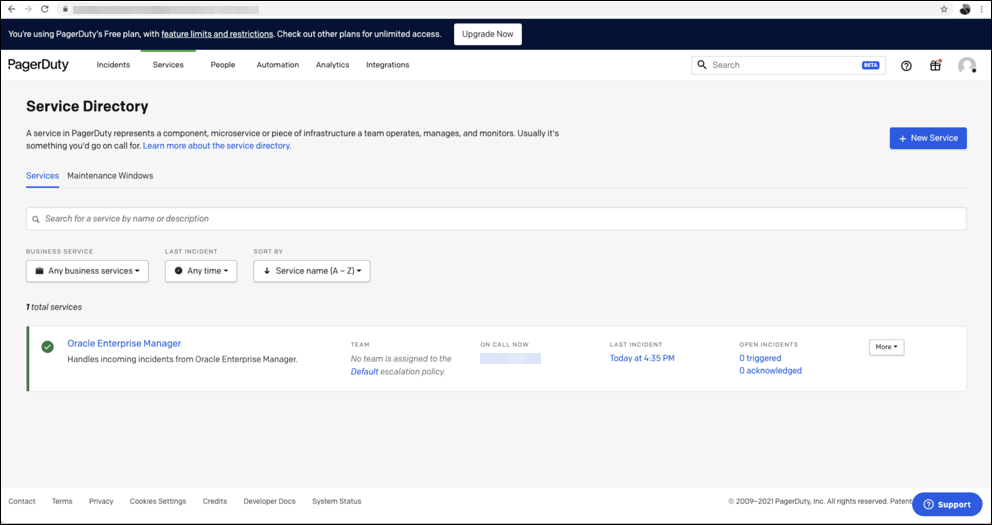Expand the Any time dropdown
The height and width of the screenshot is (525, 992).
click(x=201, y=271)
